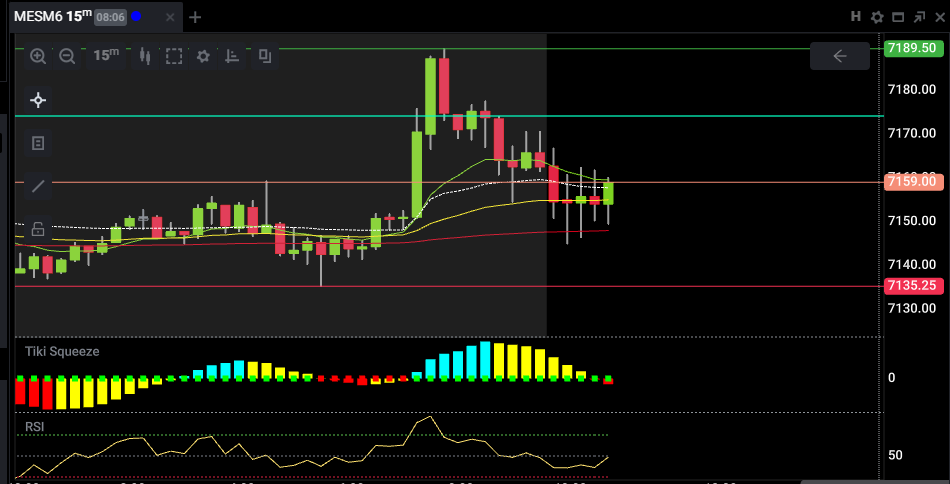Click the RSI 50 axis value
This screenshot has height=484, width=950.
pyautogui.click(x=895, y=456)
